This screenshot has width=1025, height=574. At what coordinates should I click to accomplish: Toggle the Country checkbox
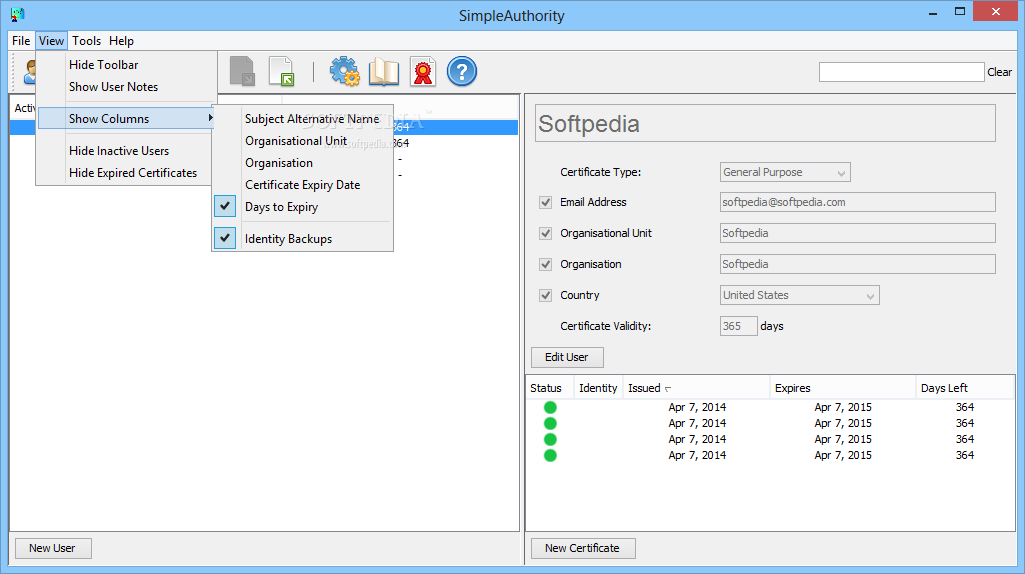(x=546, y=295)
